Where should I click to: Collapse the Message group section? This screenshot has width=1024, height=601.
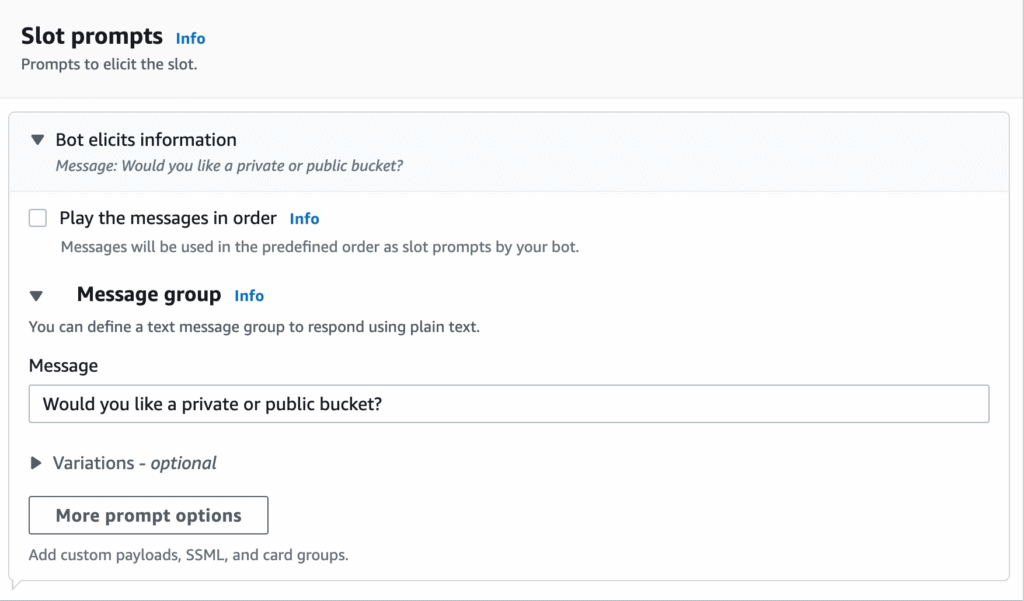37,296
